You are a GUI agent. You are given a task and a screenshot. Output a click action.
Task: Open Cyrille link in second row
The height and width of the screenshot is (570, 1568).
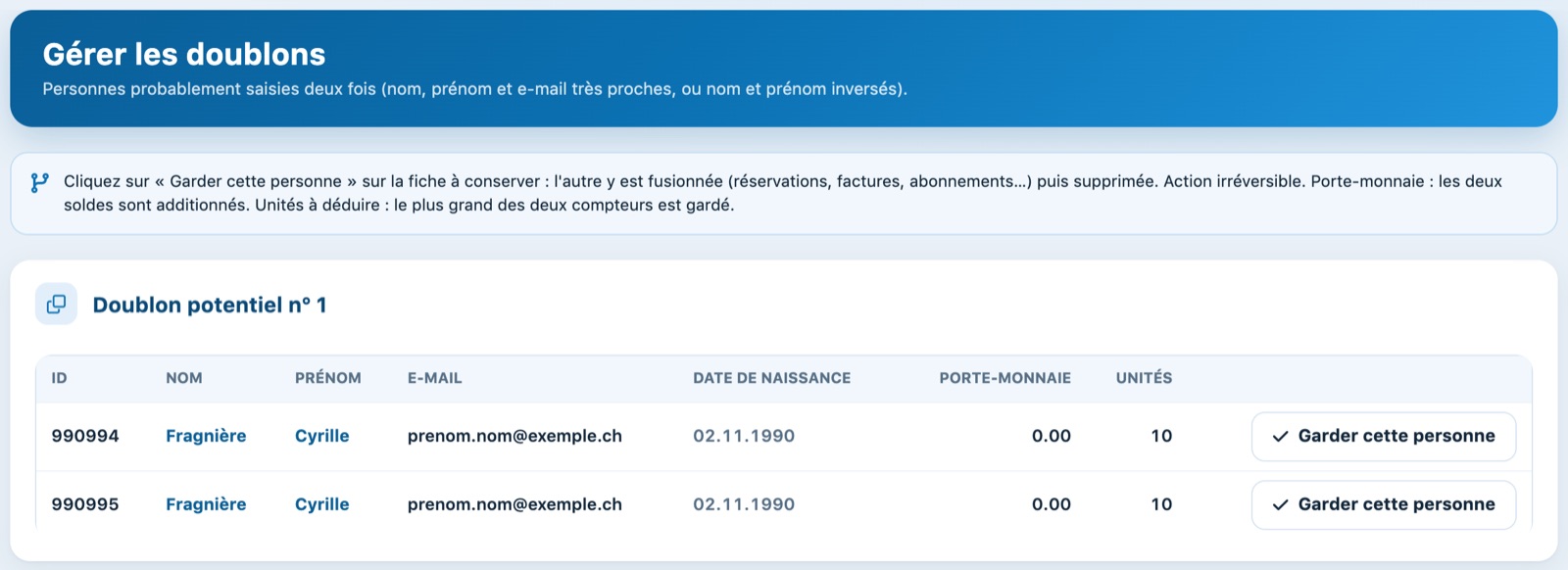pyautogui.click(x=322, y=504)
